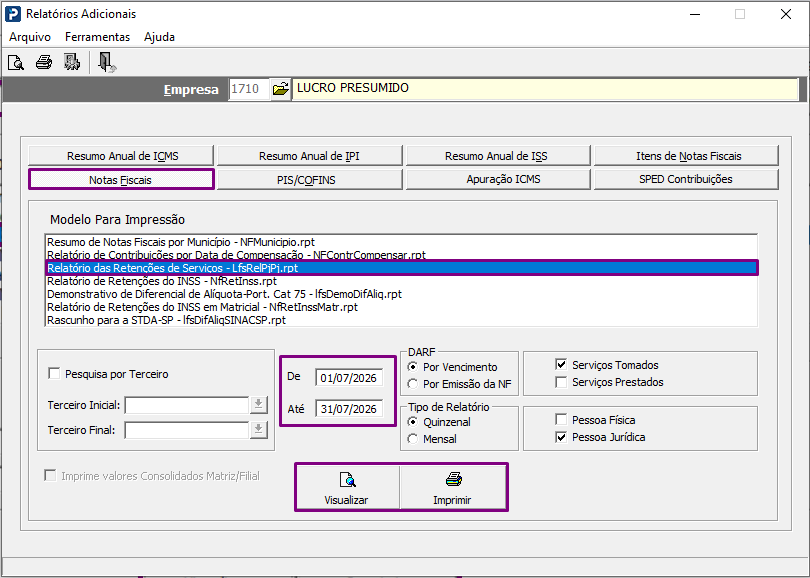
Task: Click the print setup toolbar icon
Action: point(72,63)
